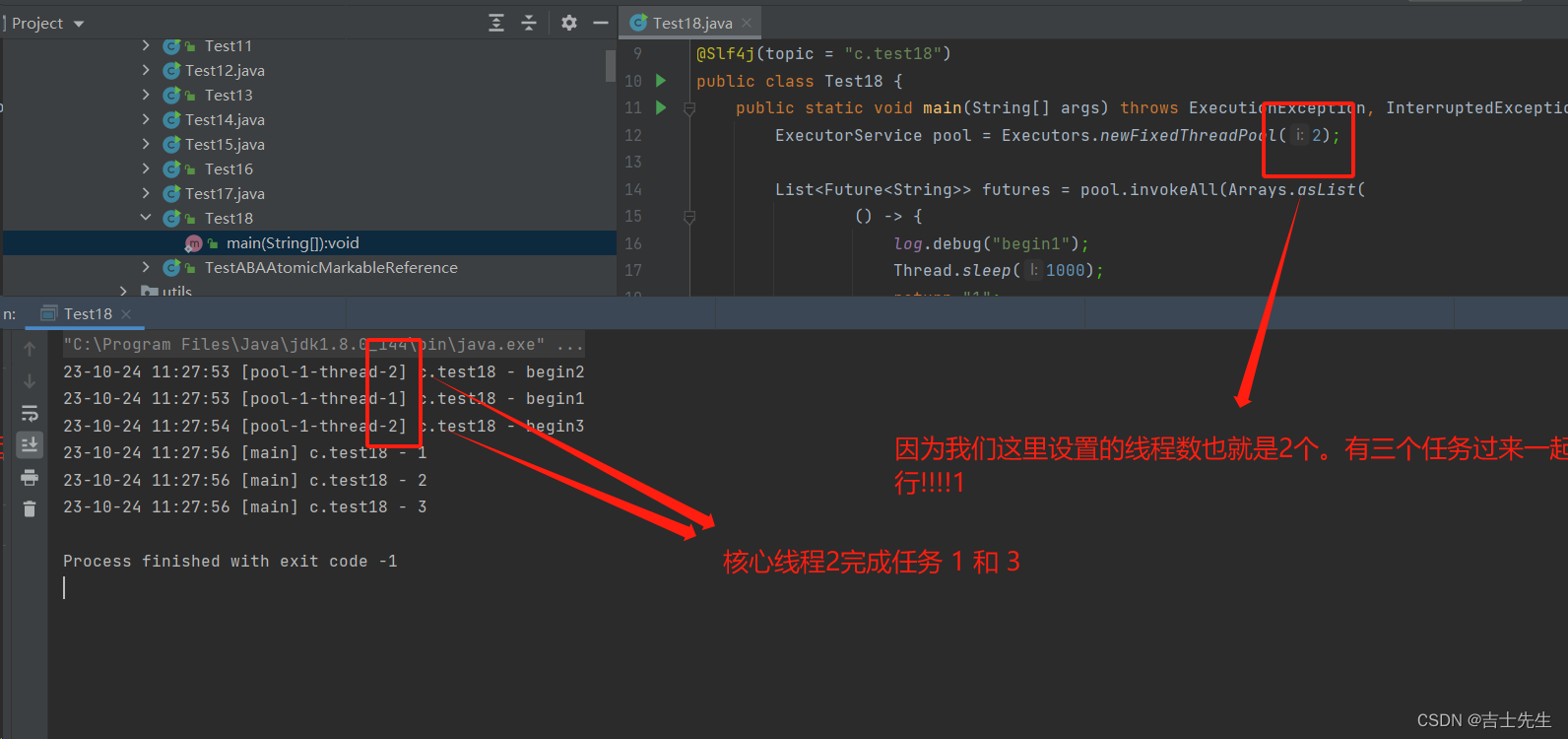
Task: Fold the lambda block at line 15
Action: point(689,216)
